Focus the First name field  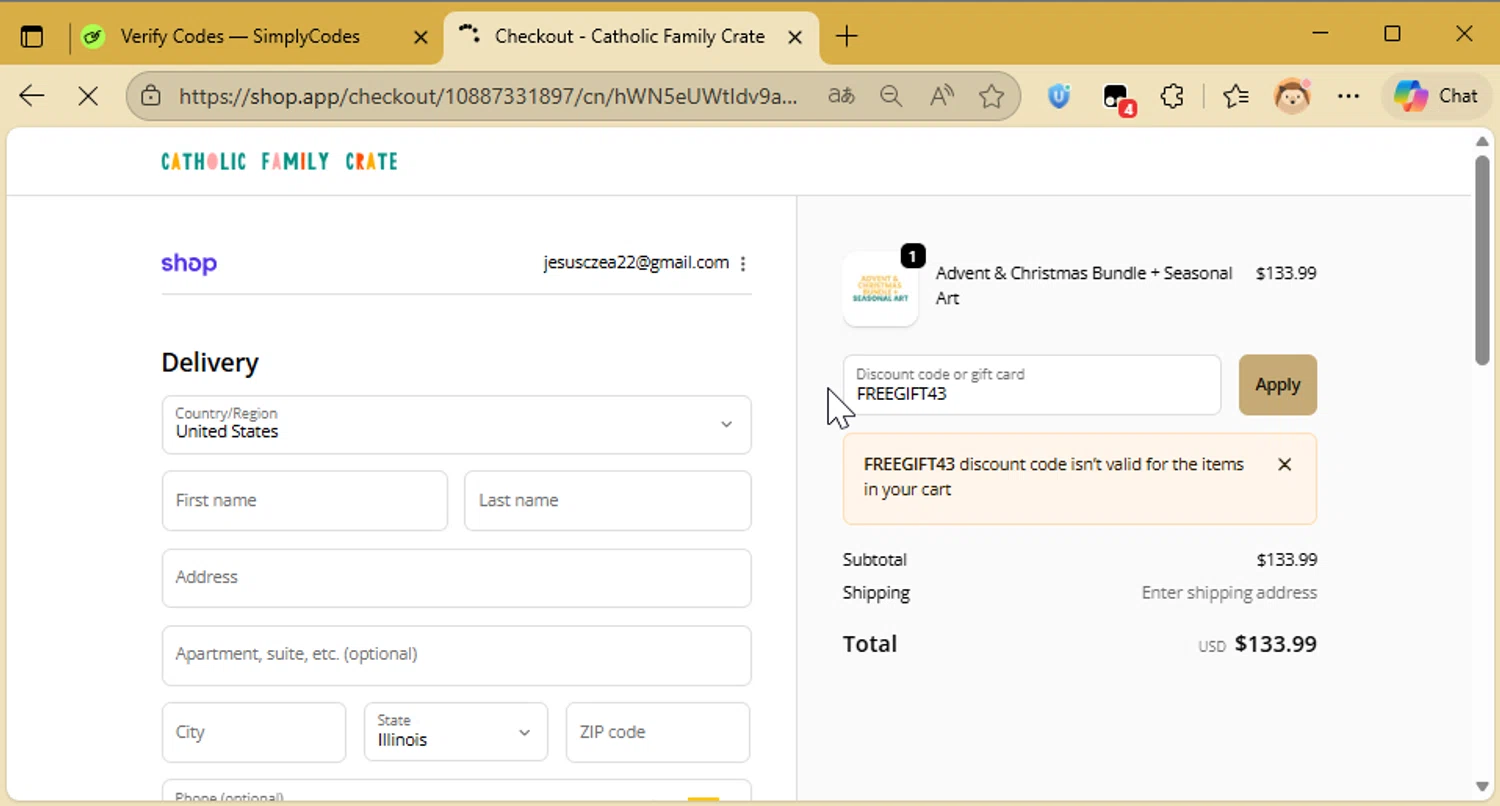(305, 500)
